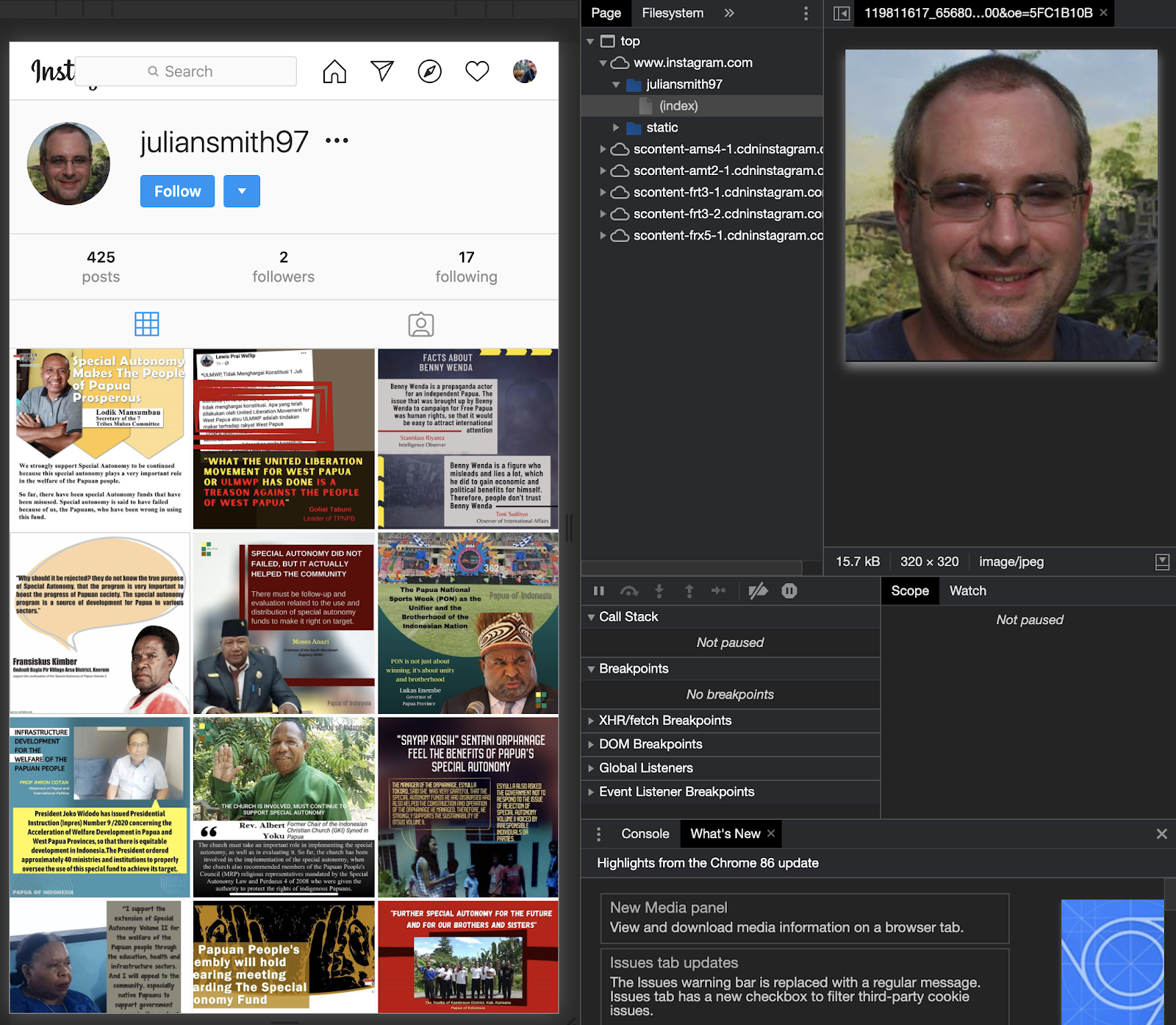Switch to the Console drawer tab
Screen dimensions: 1176x1025
pyautogui.click(x=645, y=834)
